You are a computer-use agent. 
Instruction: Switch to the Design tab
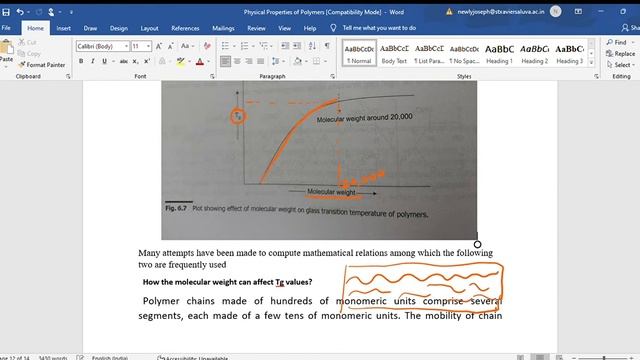click(x=119, y=28)
